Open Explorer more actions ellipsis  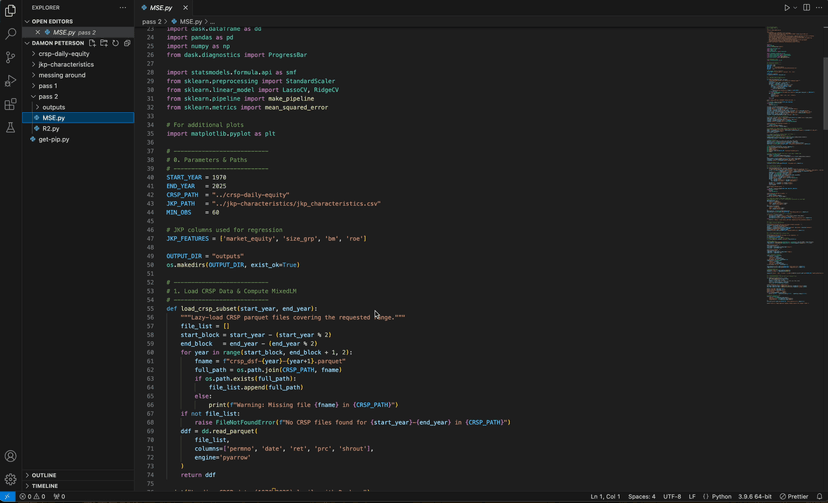[123, 7]
